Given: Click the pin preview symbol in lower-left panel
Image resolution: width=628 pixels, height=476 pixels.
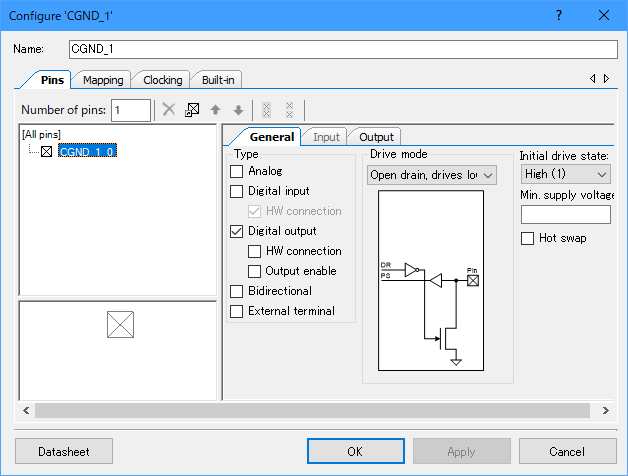Looking at the screenshot, I should coord(120,325).
